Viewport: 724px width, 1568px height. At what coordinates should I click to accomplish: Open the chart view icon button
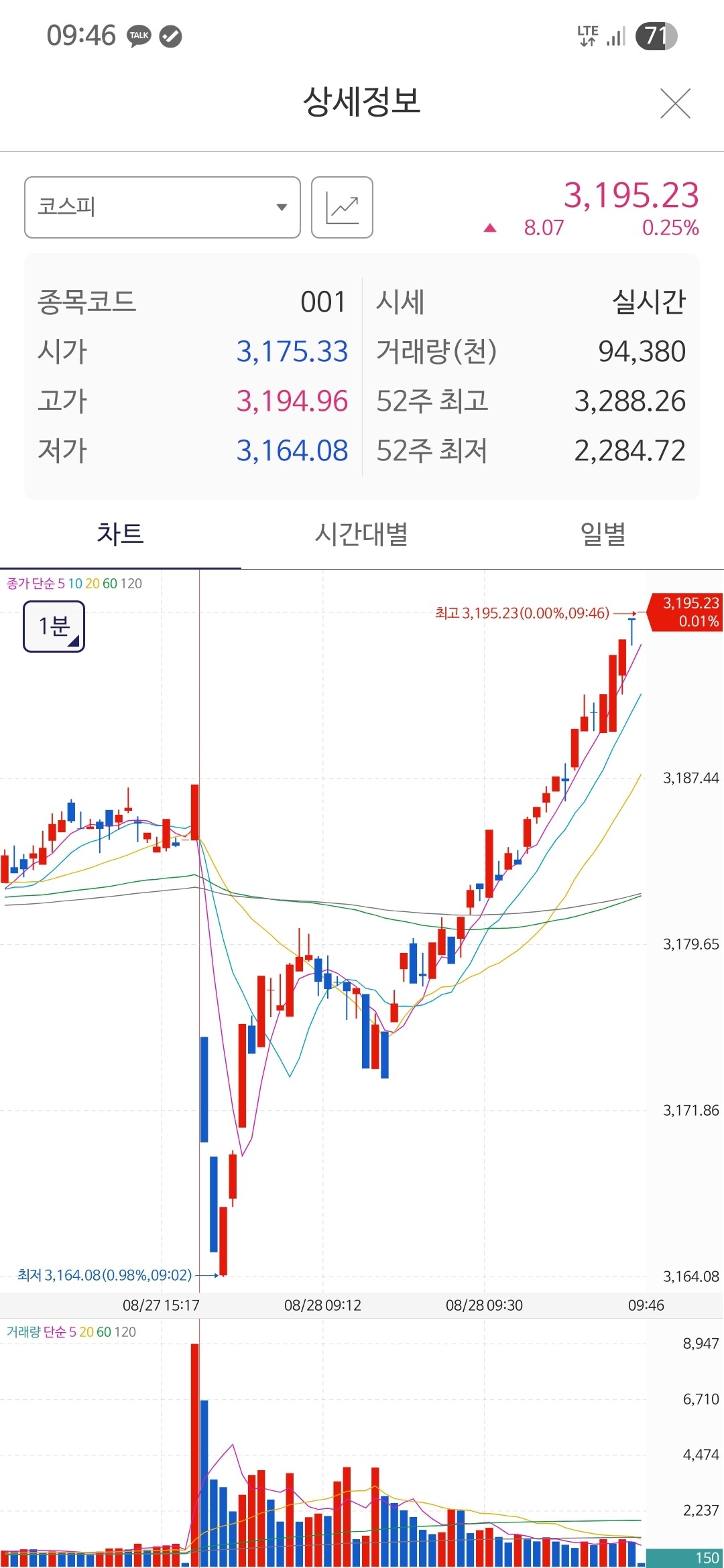pyautogui.click(x=342, y=208)
